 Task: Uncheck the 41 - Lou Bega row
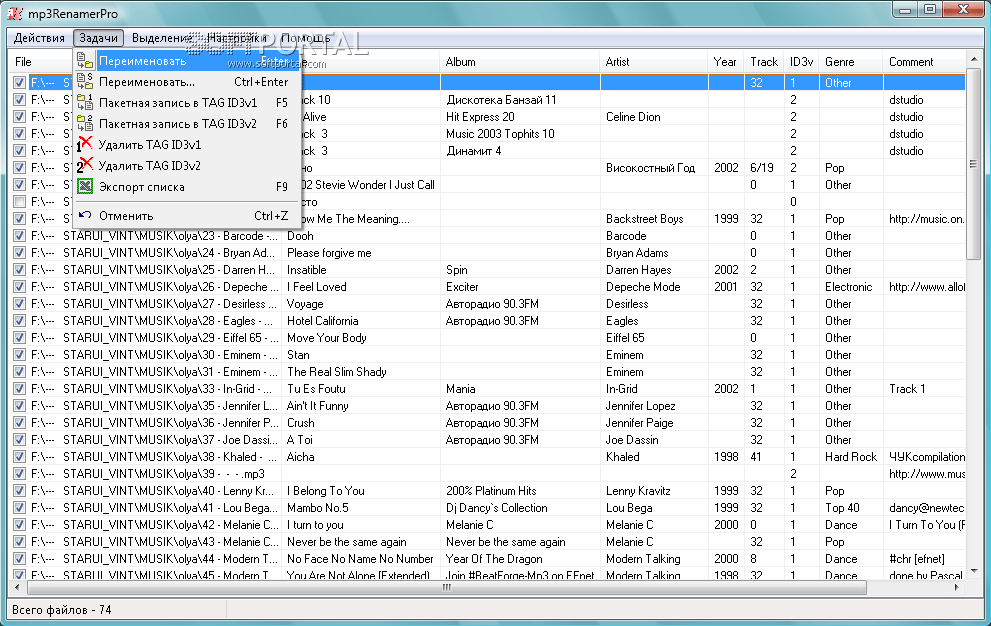click(x=20, y=508)
